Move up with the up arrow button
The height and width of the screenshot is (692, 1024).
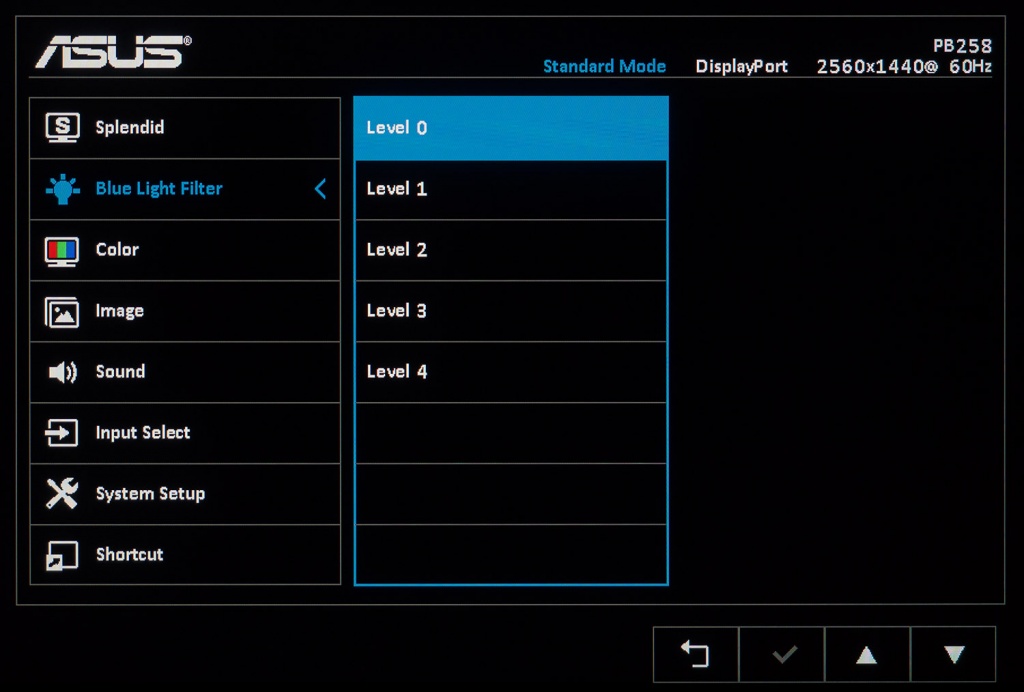867,654
